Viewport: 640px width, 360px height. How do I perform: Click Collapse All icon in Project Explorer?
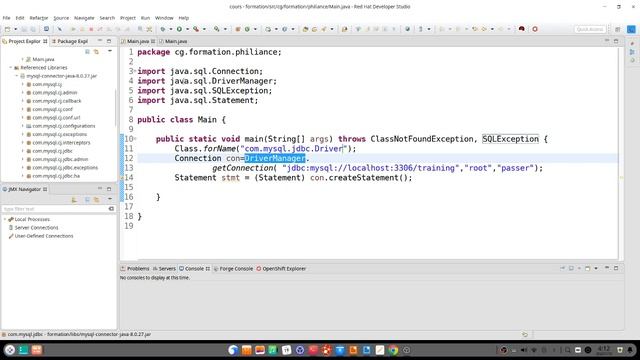click(x=87, y=51)
